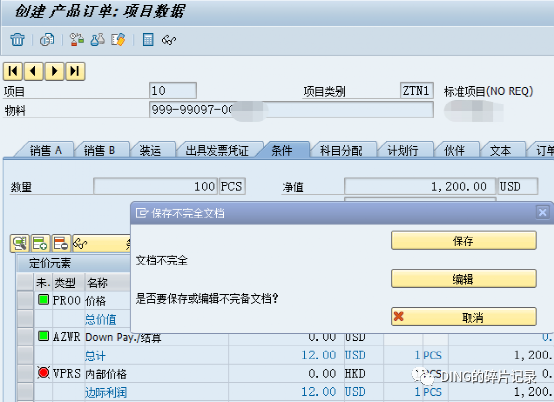
Task: Click the pencil edit note toolbar icon
Action: pyautogui.click(x=118, y=40)
